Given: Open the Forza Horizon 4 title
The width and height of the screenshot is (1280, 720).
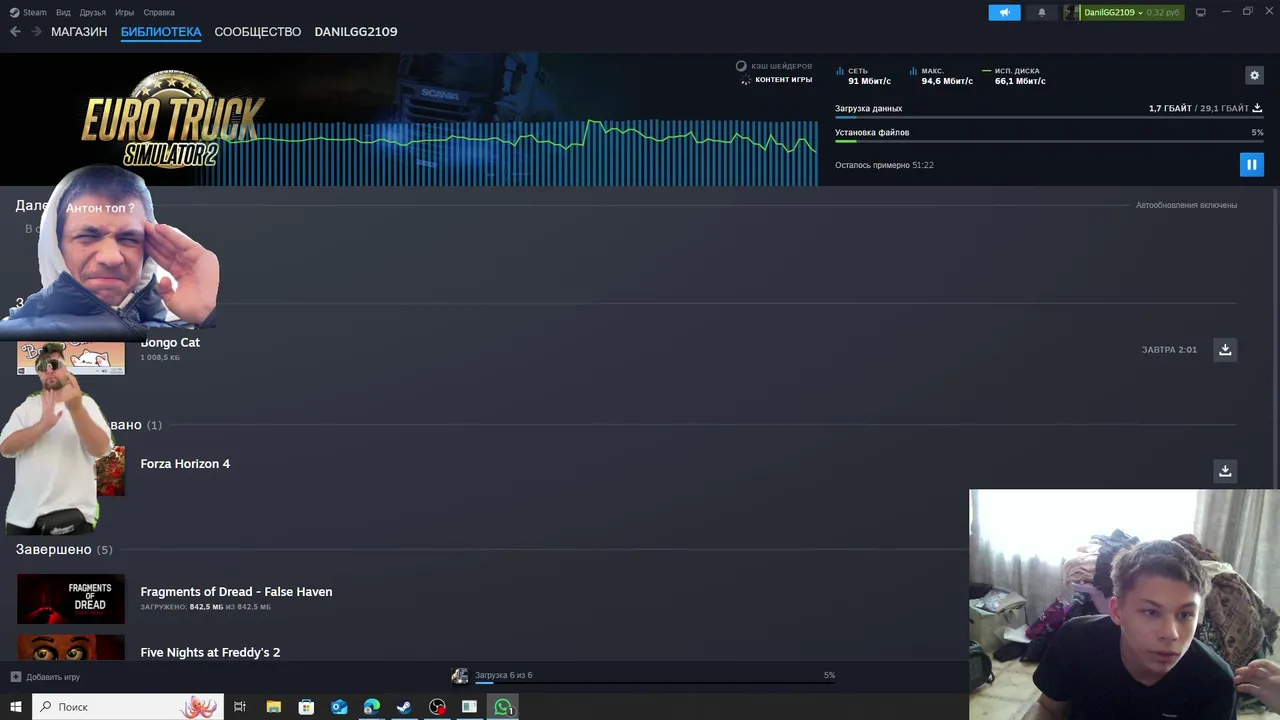Looking at the screenshot, I should click(185, 464).
